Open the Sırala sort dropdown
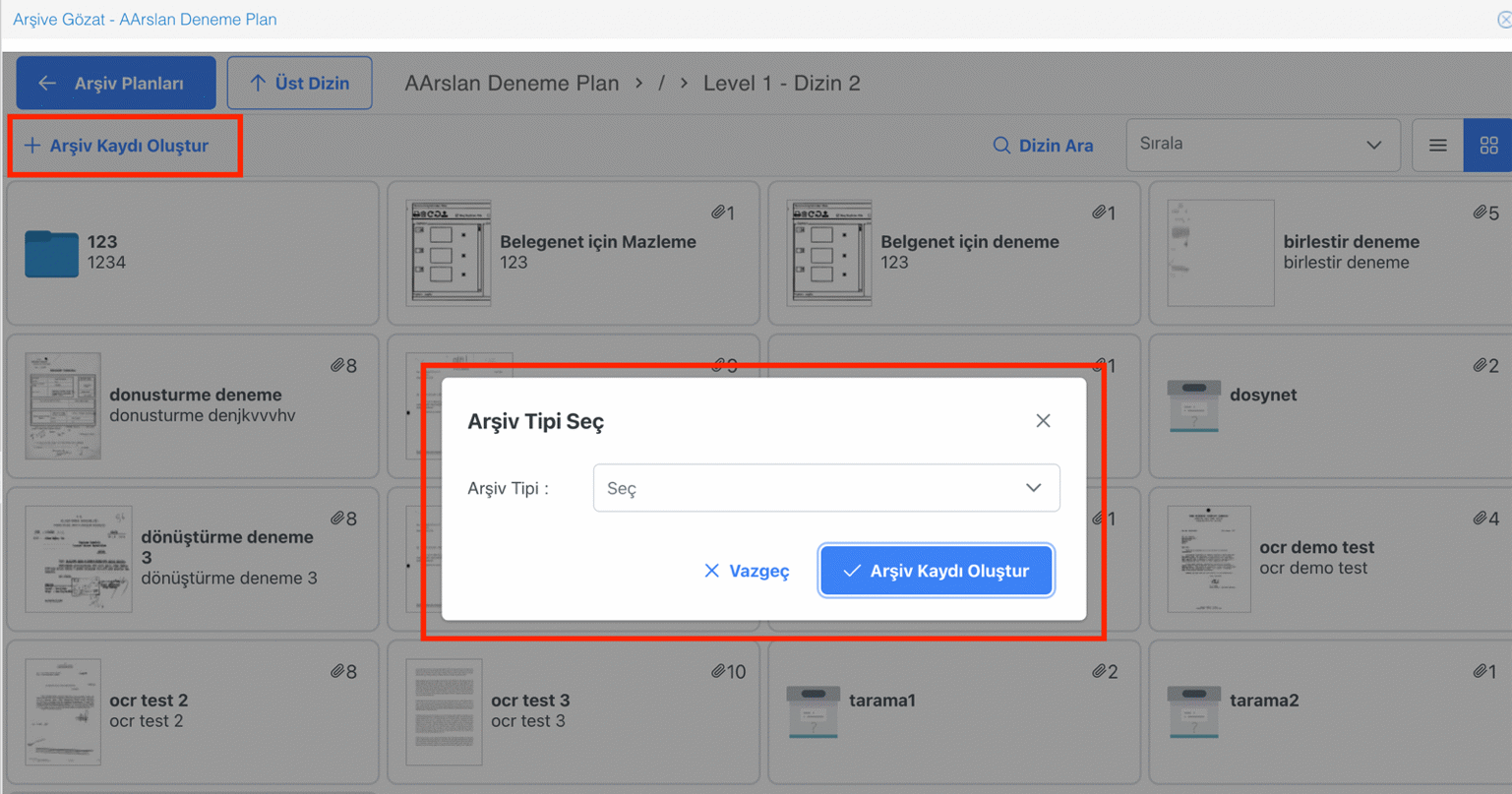The width and height of the screenshot is (1512, 794). point(1262,145)
